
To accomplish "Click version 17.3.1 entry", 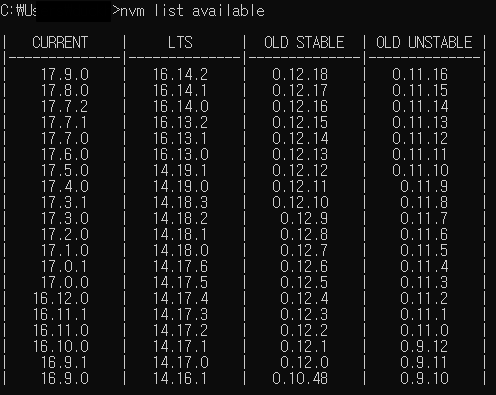I will click(x=64, y=202).
